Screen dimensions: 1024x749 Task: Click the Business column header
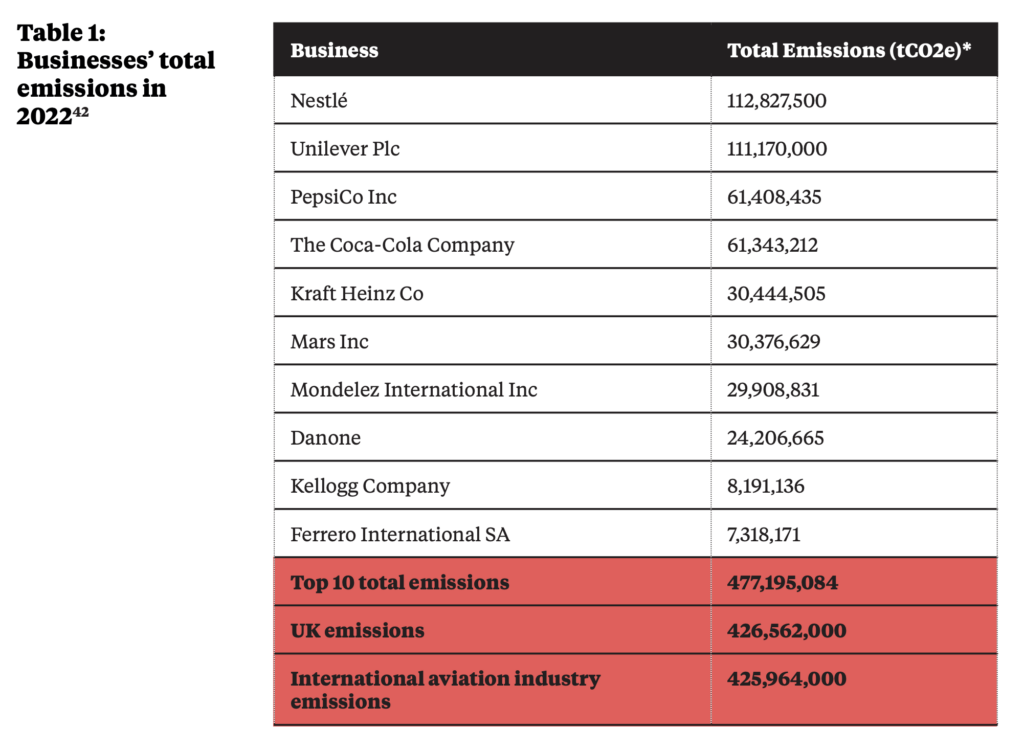334,50
